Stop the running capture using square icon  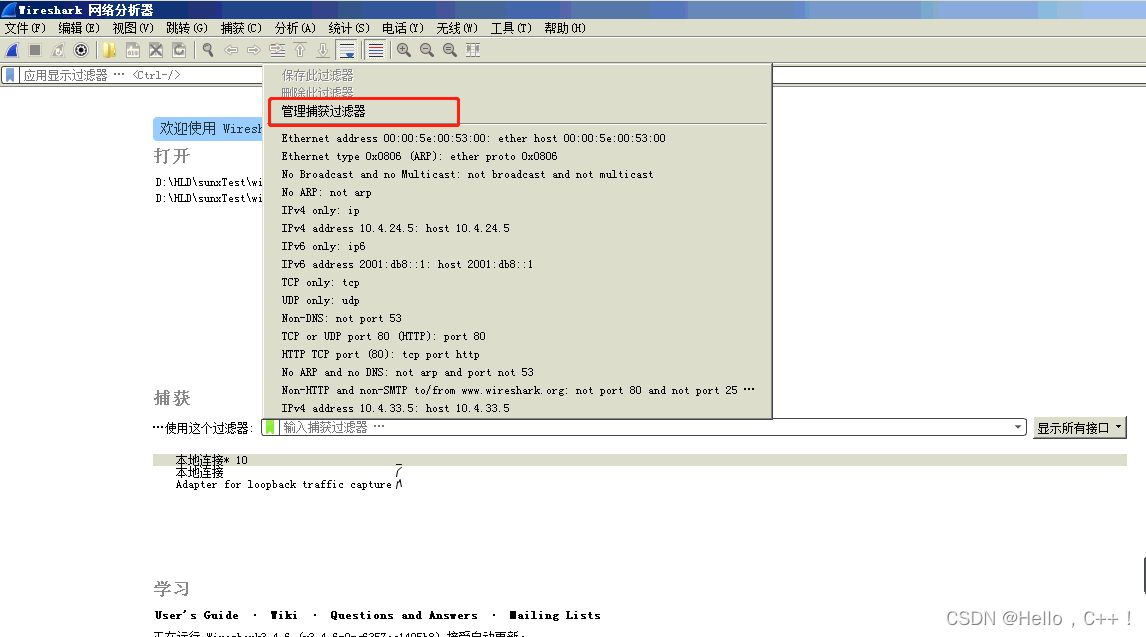point(34,50)
